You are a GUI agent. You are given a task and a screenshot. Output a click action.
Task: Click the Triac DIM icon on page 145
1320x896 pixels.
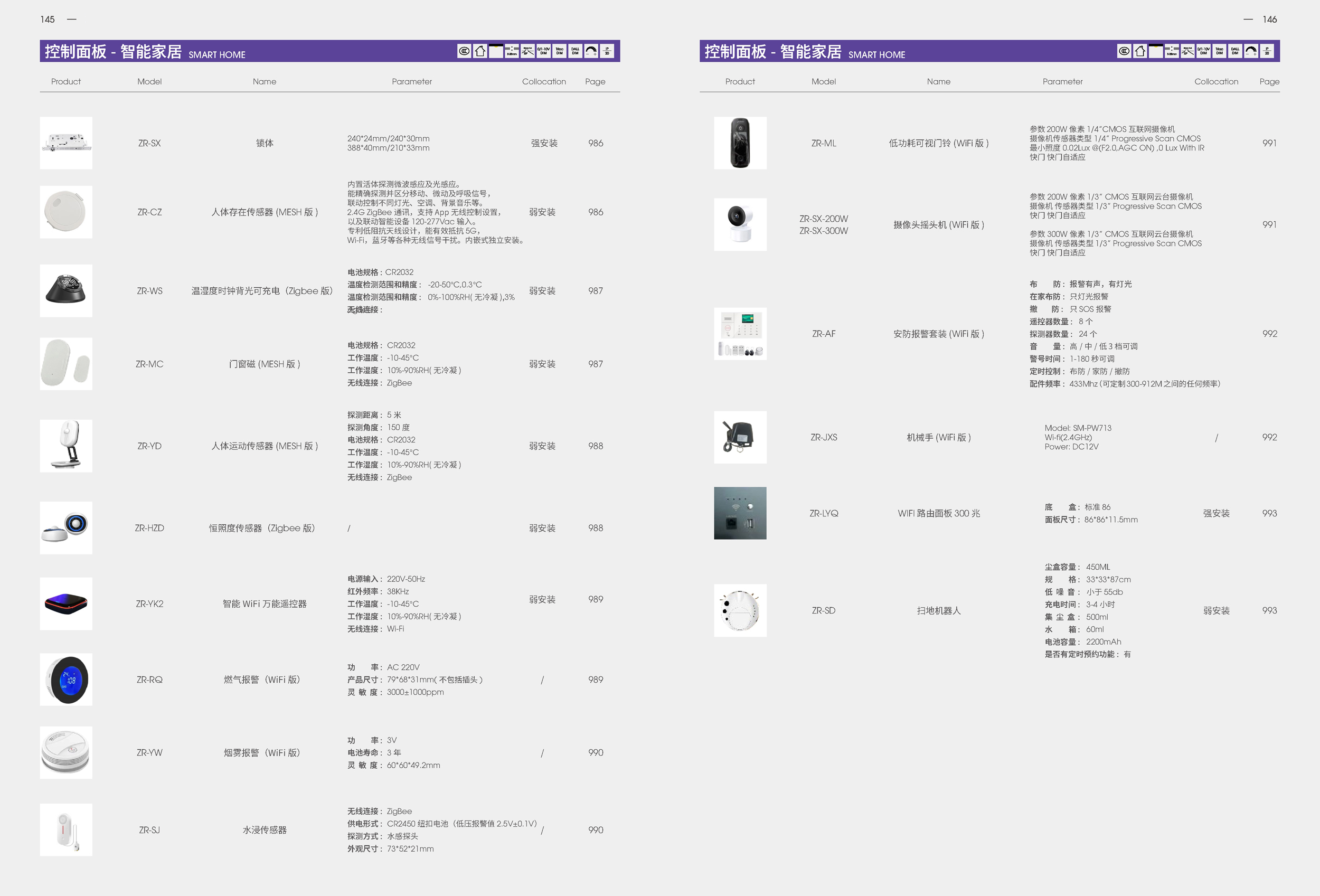(560, 51)
